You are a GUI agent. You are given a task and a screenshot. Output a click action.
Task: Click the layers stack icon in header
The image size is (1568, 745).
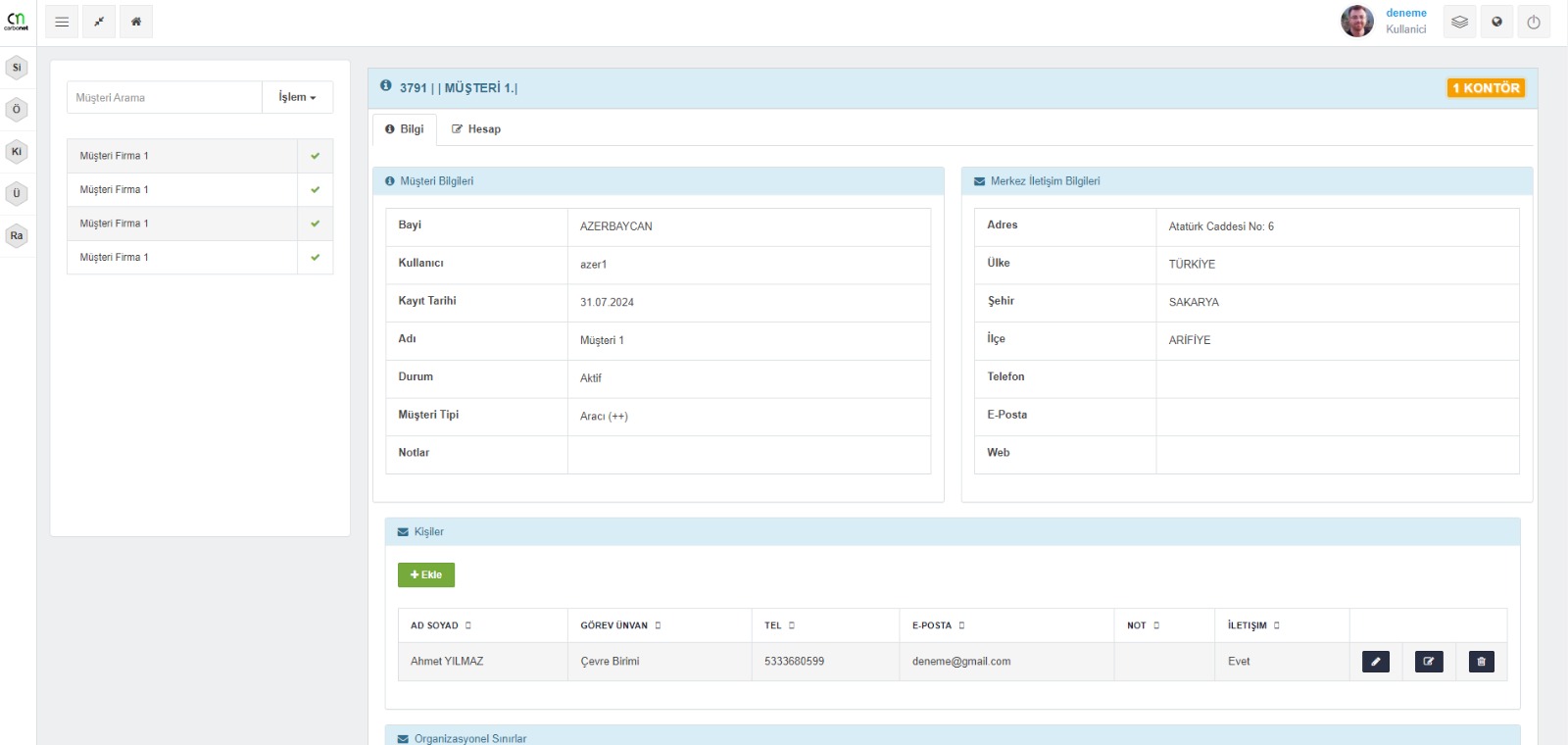coord(1459,22)
